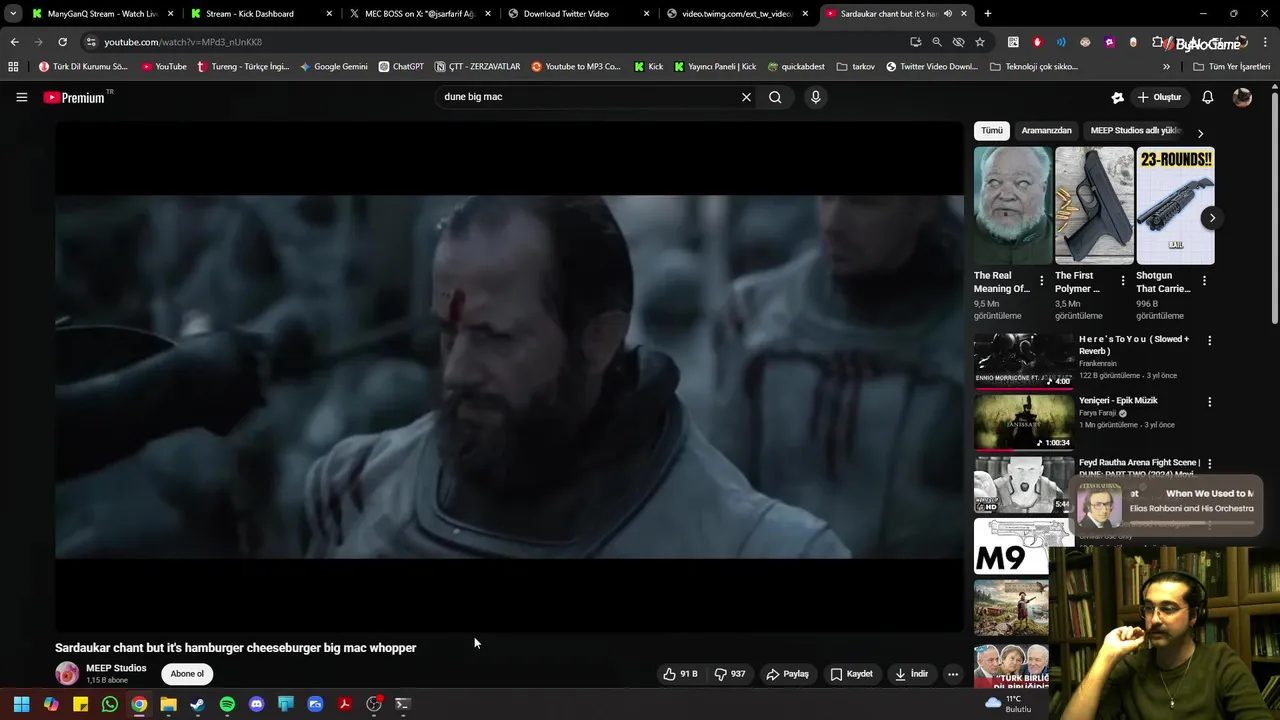Save video with the Kaydet button
Screen dimensions: 1280x720
point(852,674)
